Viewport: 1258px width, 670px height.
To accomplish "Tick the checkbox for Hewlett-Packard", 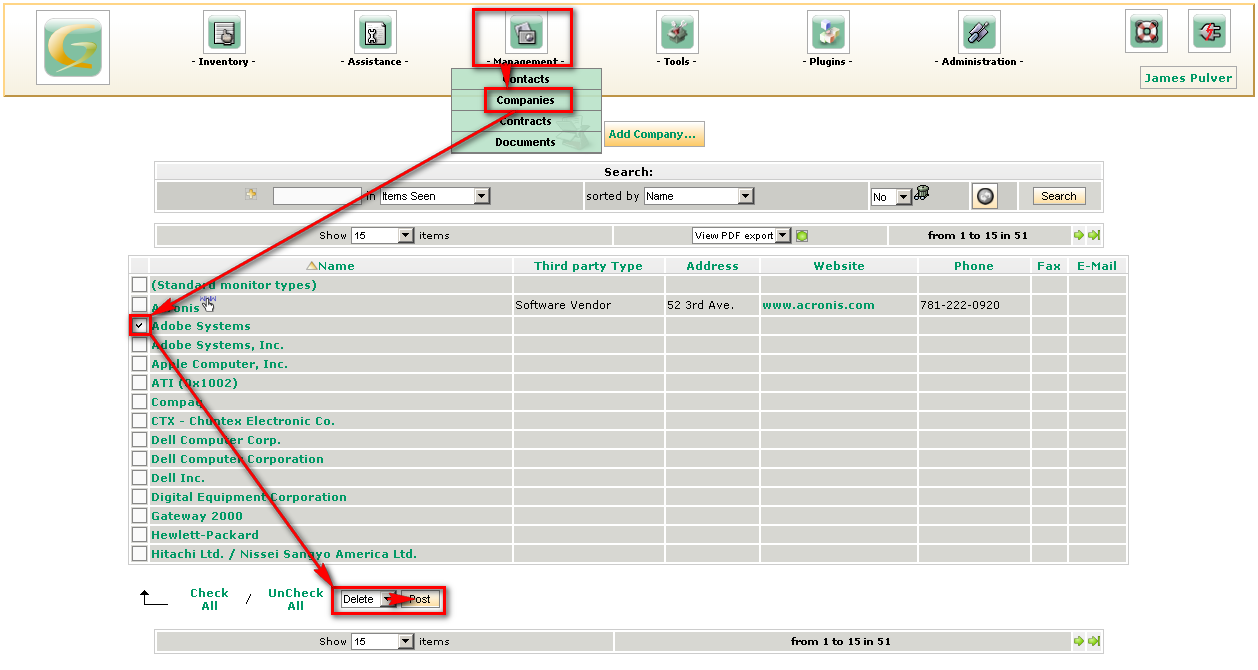I will tap(139, 535).
